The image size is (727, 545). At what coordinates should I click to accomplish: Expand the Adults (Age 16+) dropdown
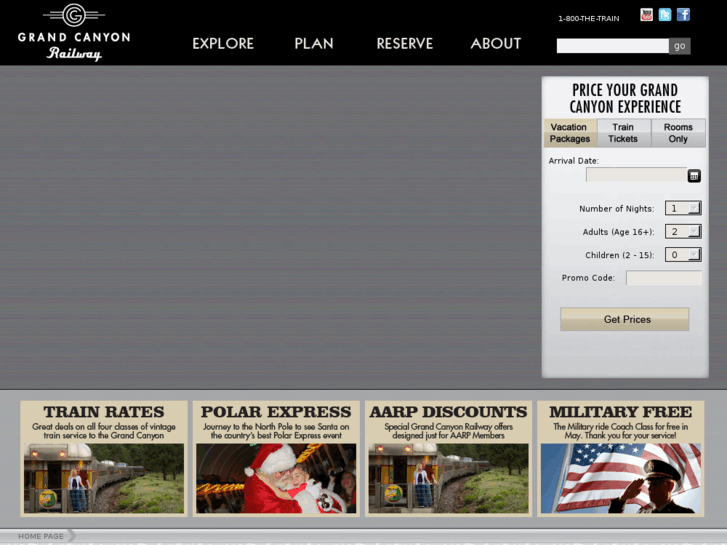coord(683,231)
